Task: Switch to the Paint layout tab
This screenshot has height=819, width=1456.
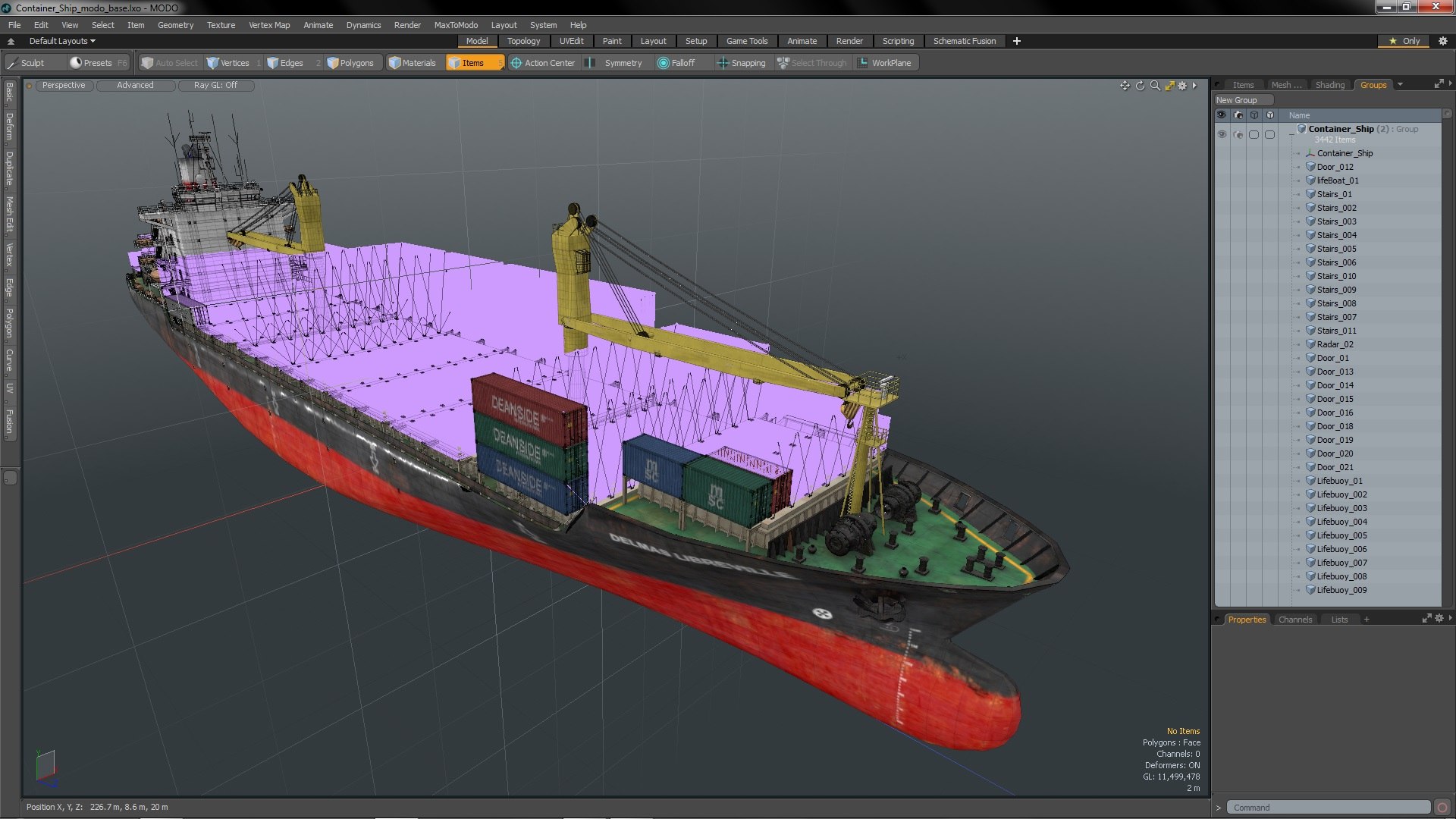Action: tap(612, 41)
